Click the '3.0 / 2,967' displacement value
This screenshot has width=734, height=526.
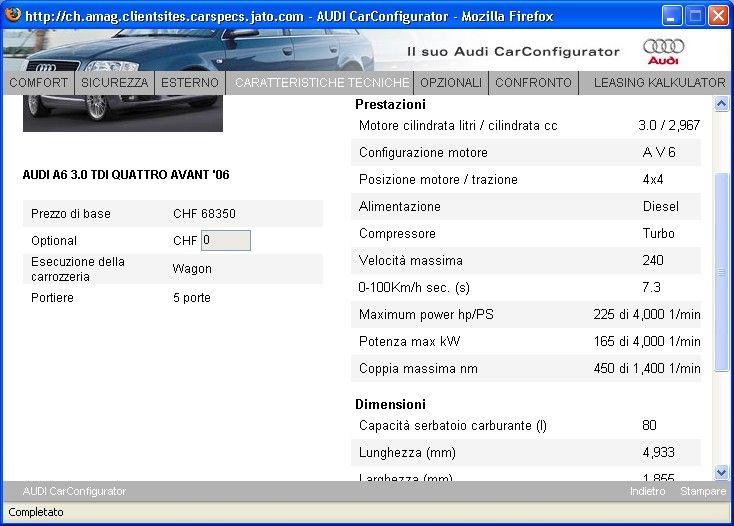(669, 125)
